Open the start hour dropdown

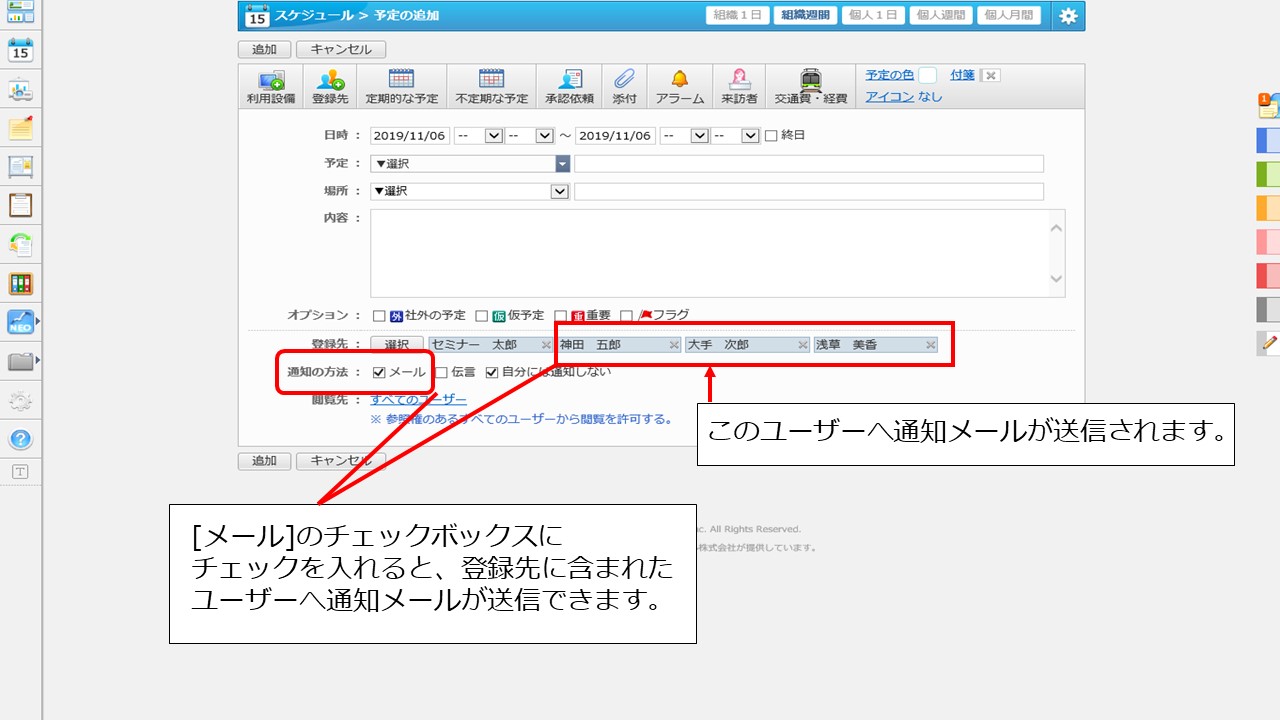493,136
